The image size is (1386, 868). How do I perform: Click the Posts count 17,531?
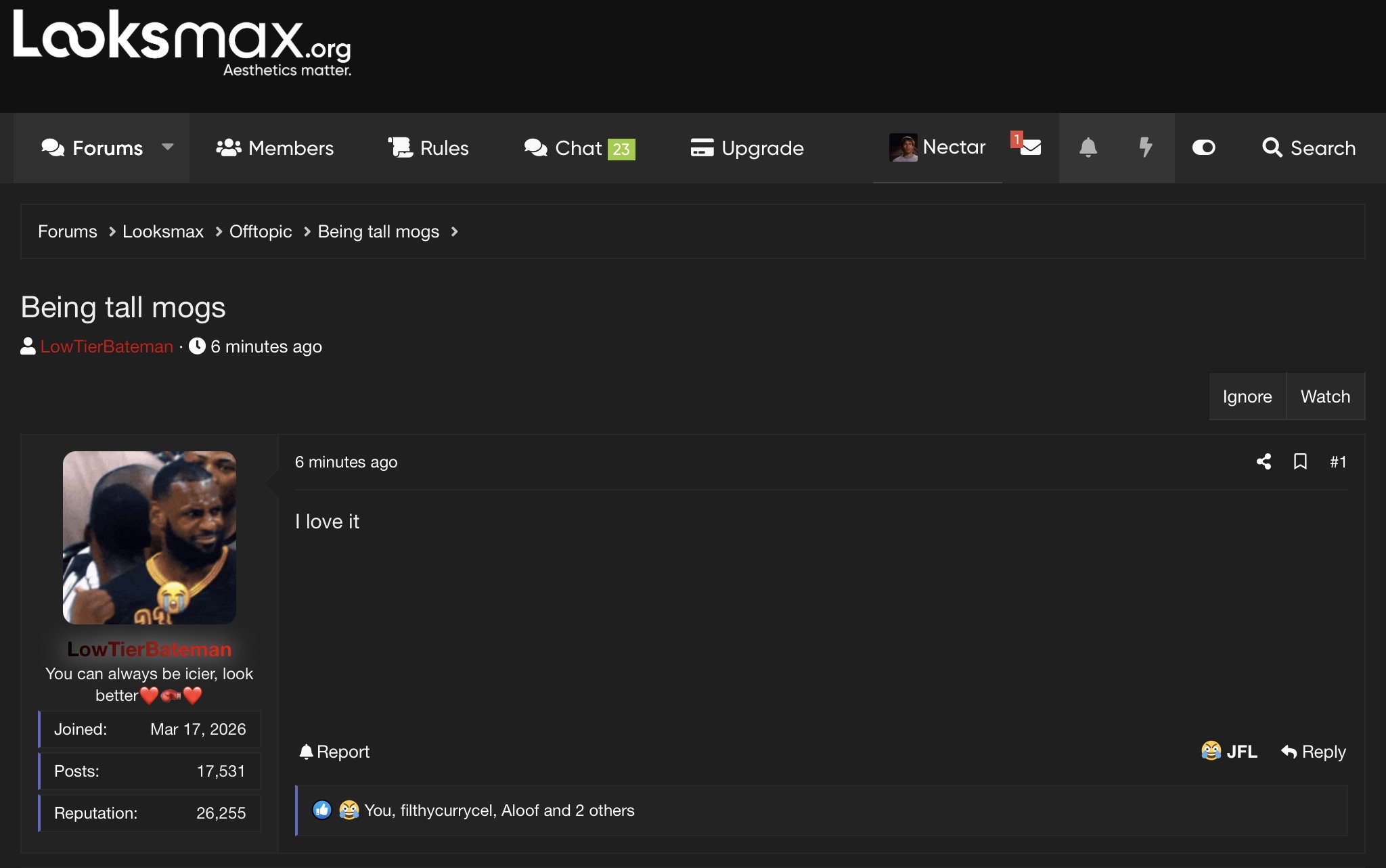(221, 771)
